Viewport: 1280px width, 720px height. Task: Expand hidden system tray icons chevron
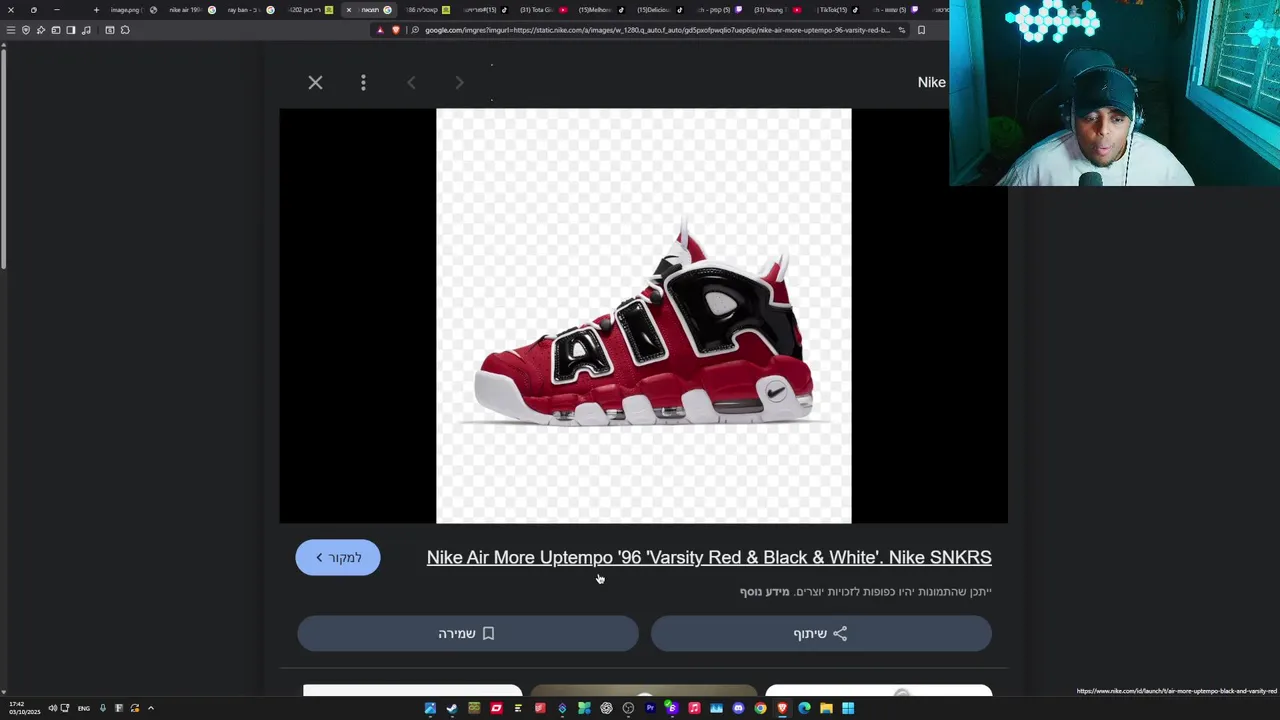pos(151,708)
